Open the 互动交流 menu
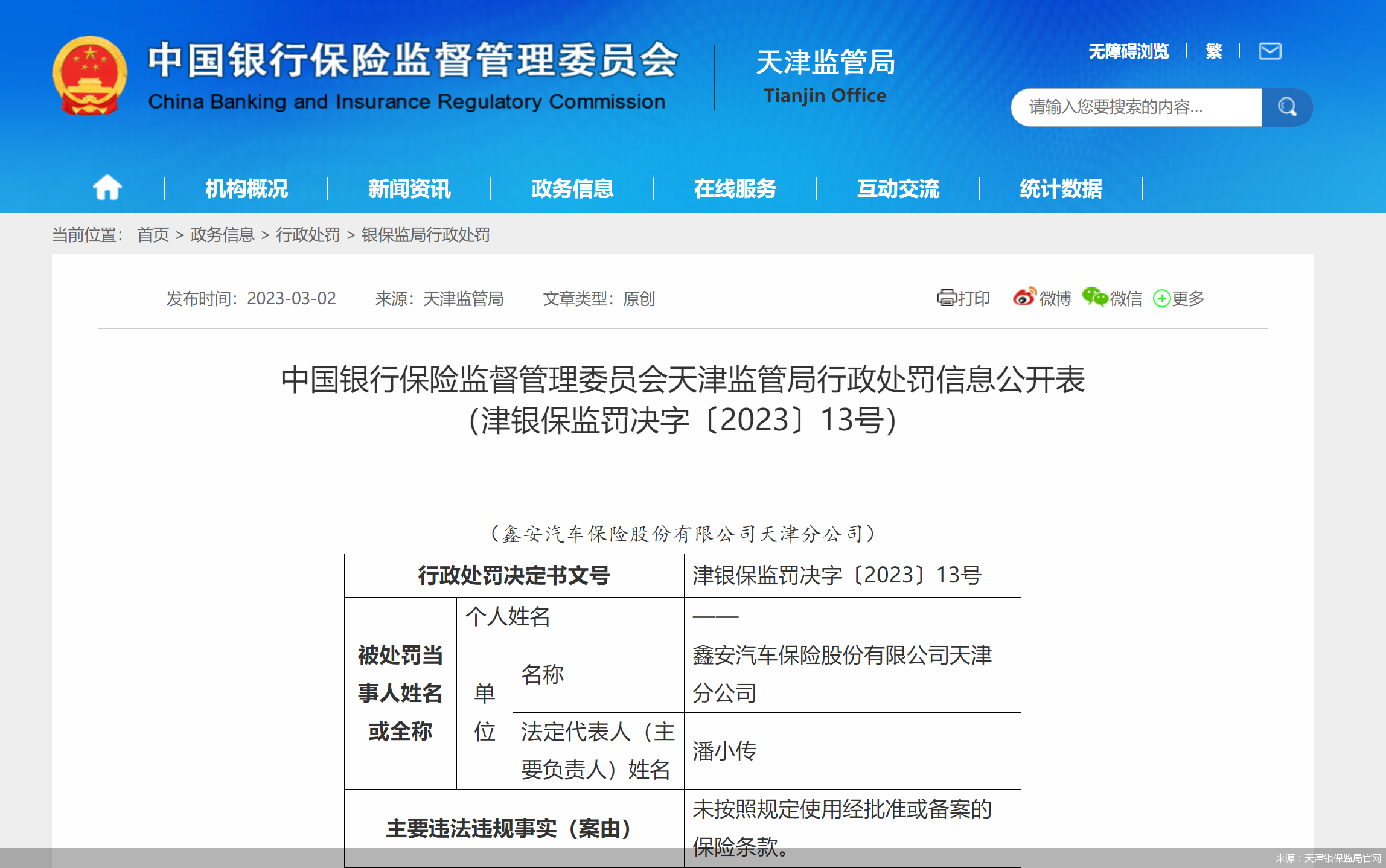Screen dimensions: 1386x868 (898, 188)
